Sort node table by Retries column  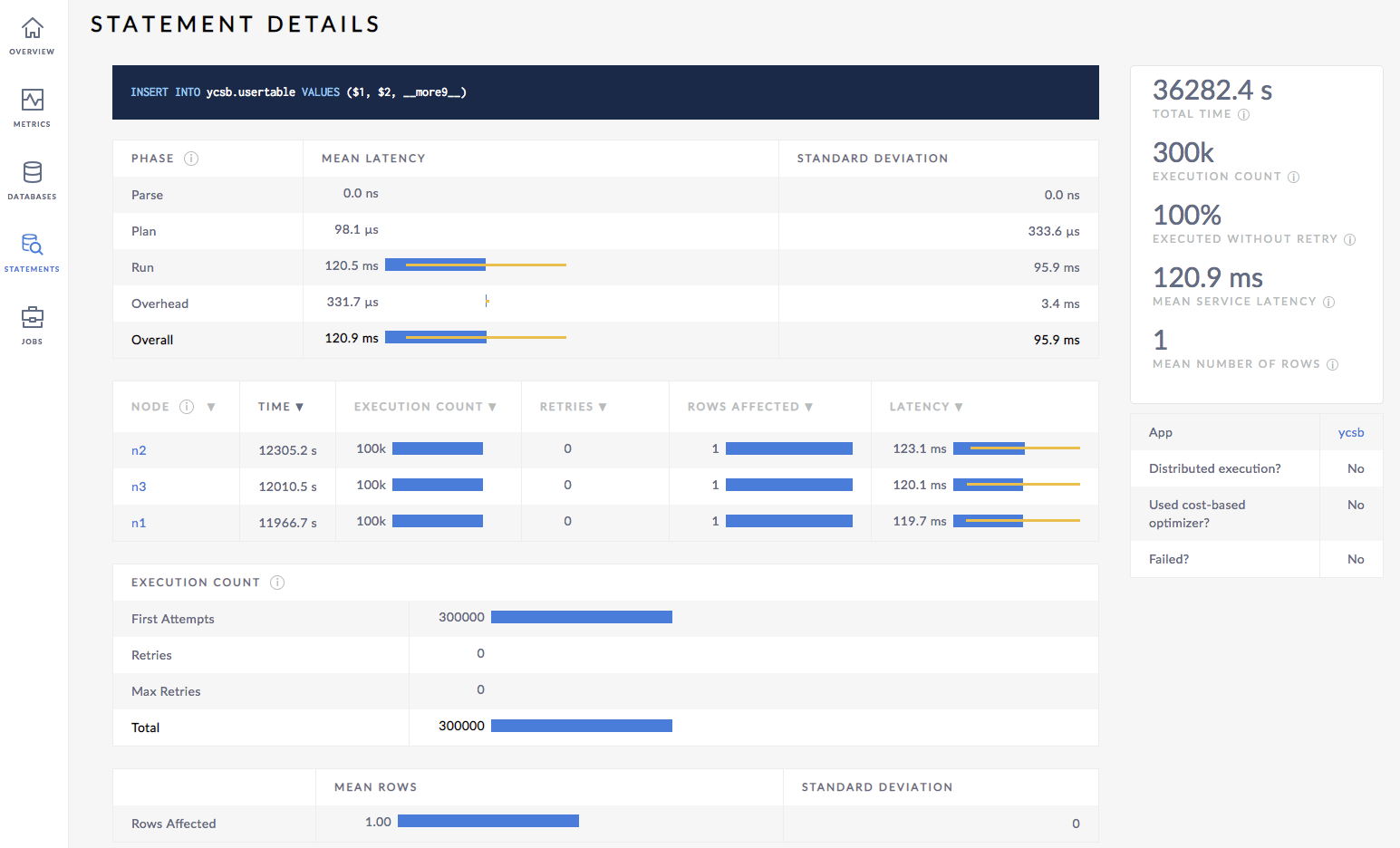coord(573,407)
